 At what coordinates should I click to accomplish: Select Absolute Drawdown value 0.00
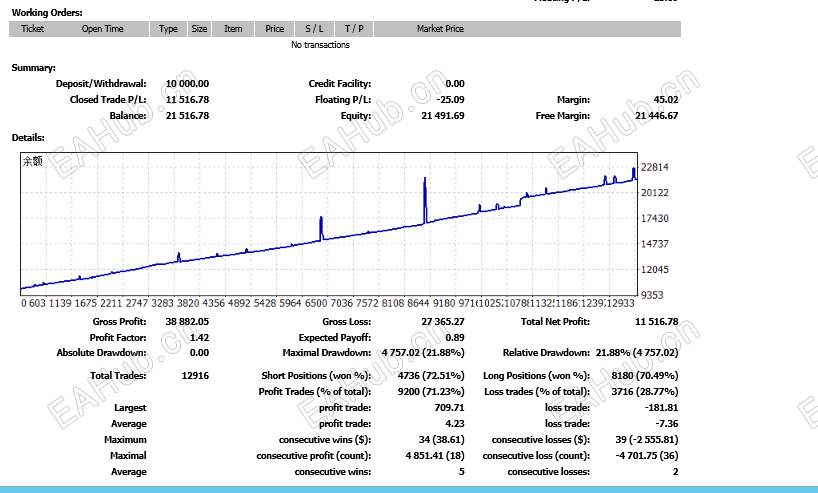click(x=199, y=353)
